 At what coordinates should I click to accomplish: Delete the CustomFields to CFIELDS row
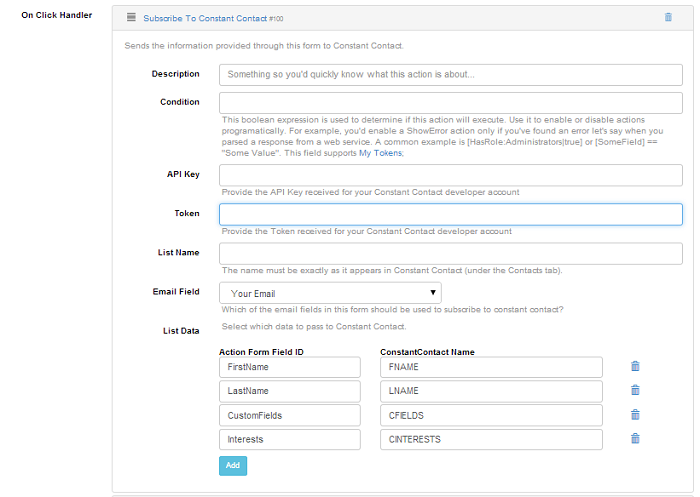tap(635, 414)
